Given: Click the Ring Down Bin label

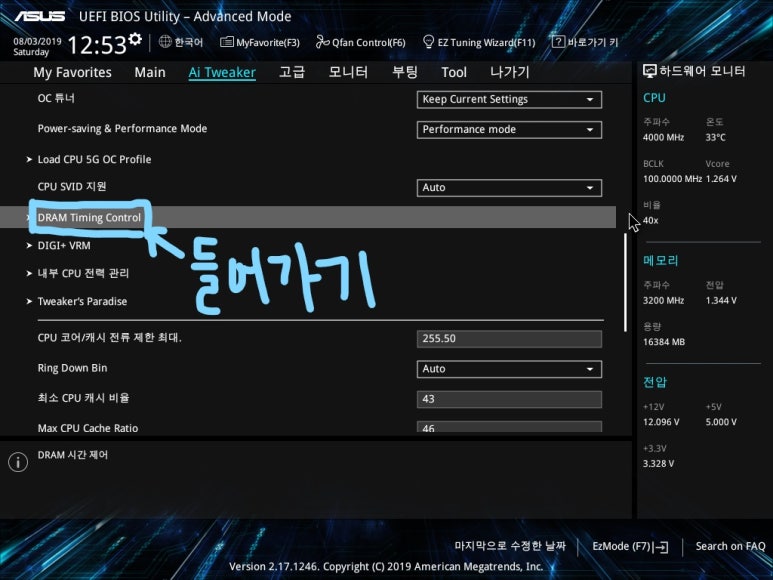Looking at the screenshot, I should coord(72,368).
